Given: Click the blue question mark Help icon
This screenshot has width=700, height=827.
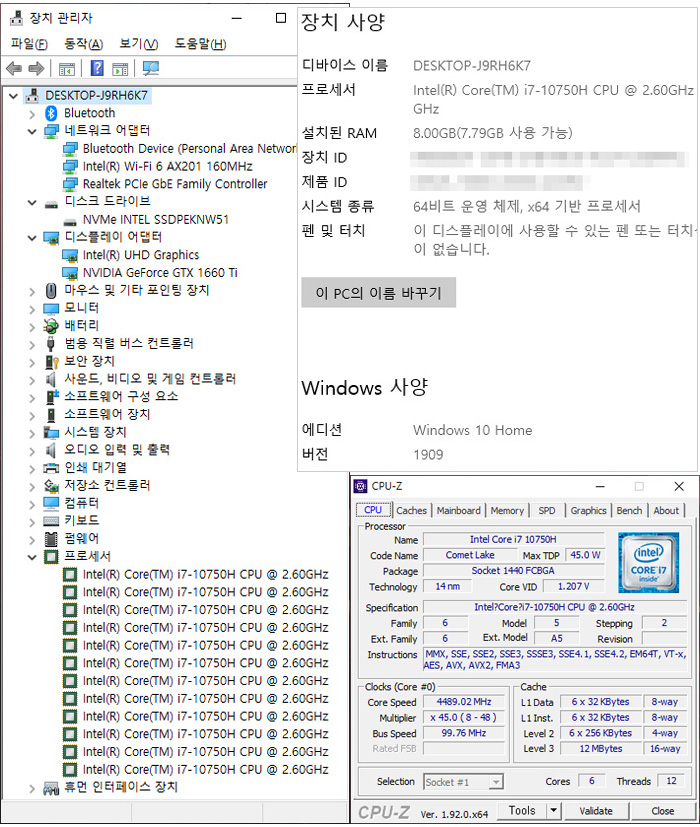Looking at the screenshot, I should 97,68.
